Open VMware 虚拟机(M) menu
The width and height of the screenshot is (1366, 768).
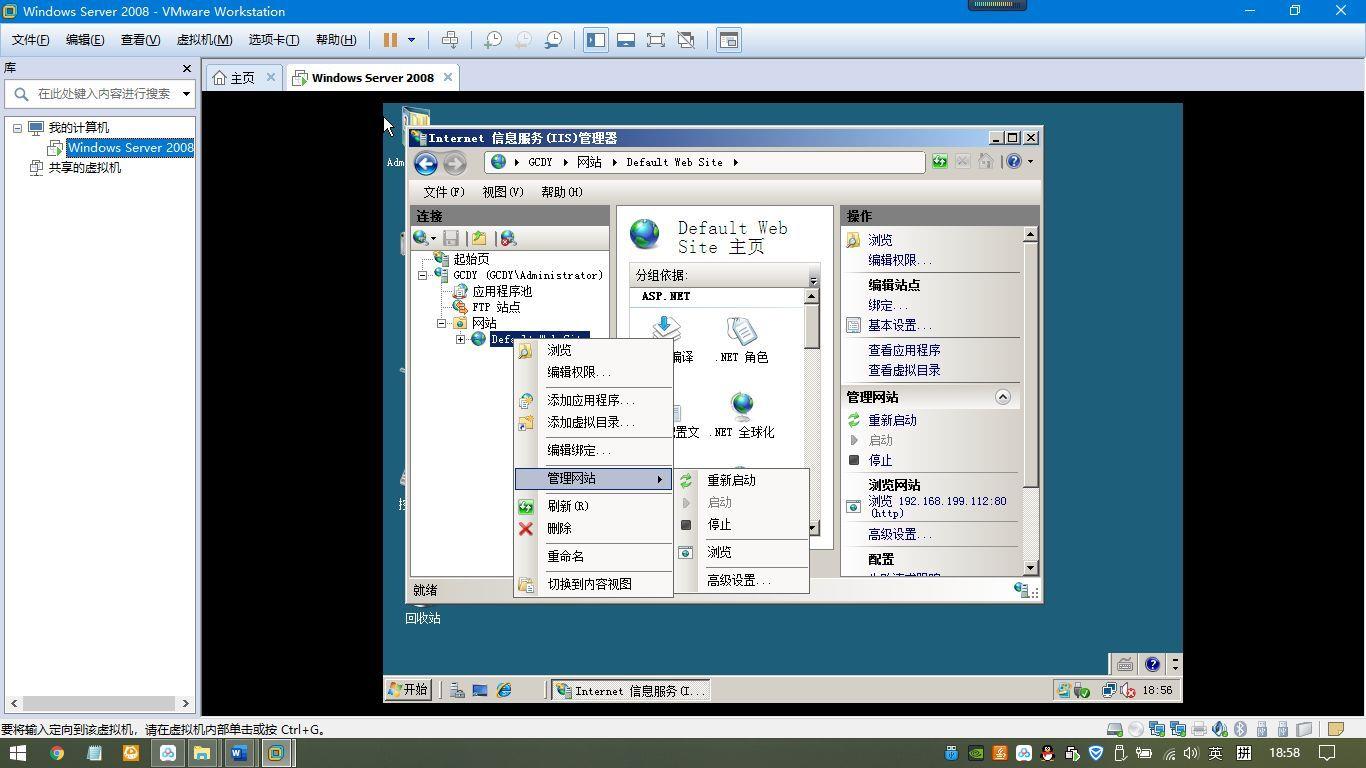204,40
